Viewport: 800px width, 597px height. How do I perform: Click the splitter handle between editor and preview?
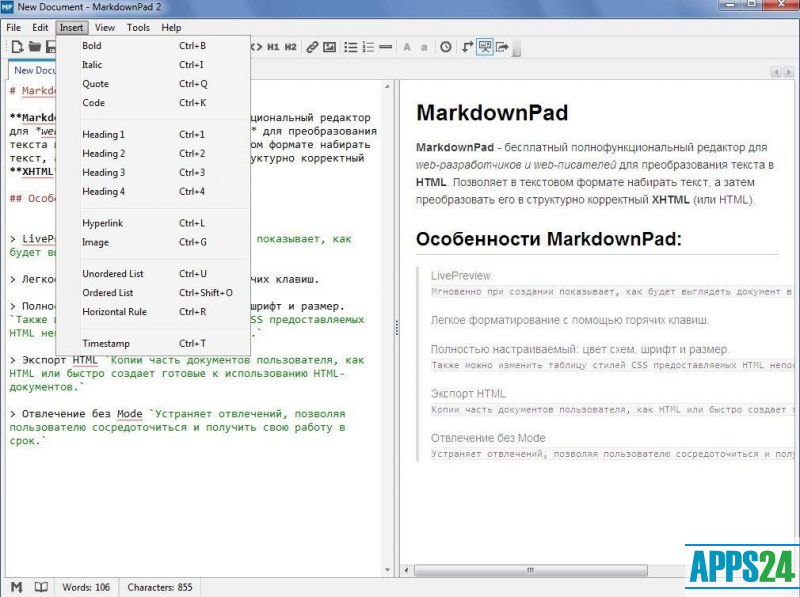point(396,327)
